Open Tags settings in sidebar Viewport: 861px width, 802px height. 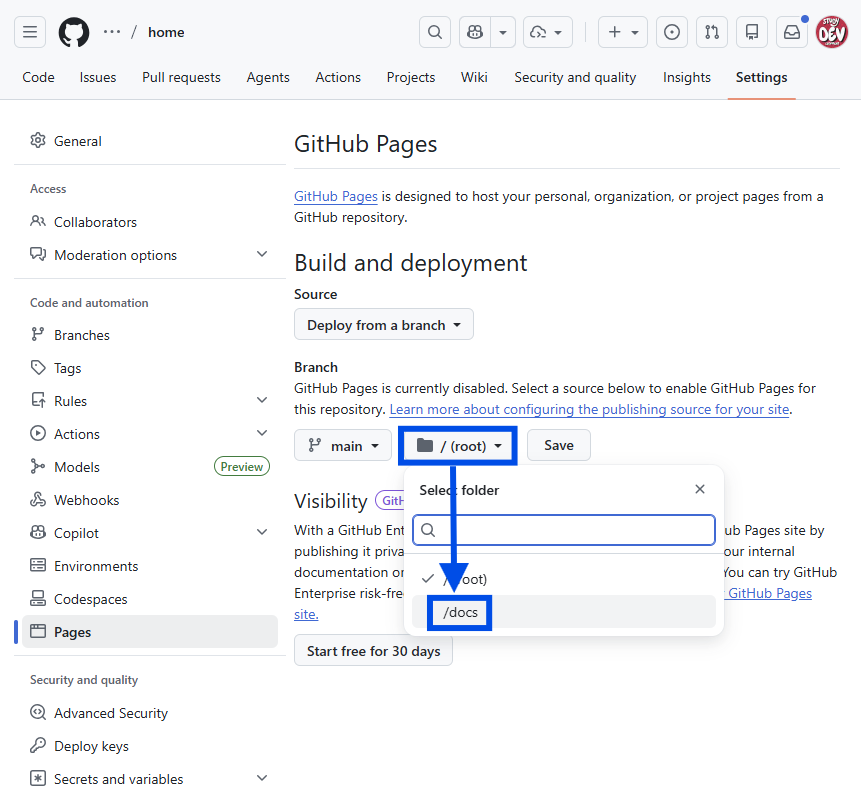click(149, 368)
